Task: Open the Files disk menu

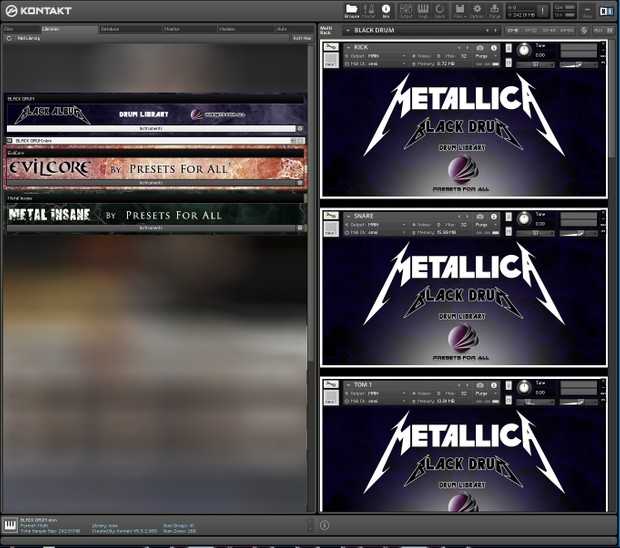Action: 459,11
